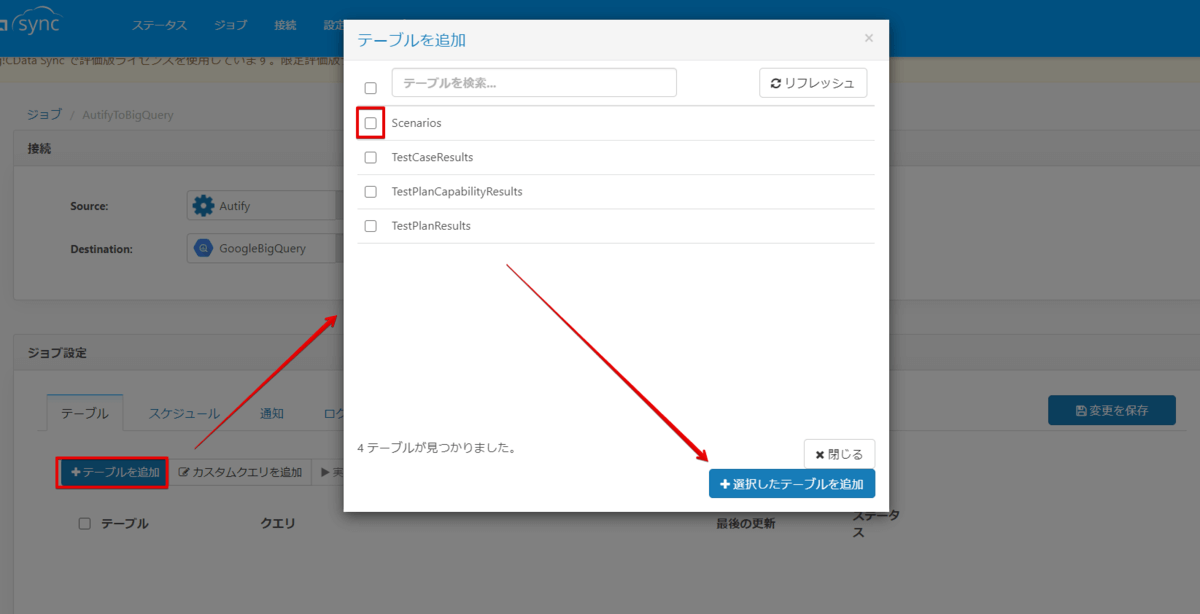Click the ジョブ breadcrumb link

click(x=44, y=115)
